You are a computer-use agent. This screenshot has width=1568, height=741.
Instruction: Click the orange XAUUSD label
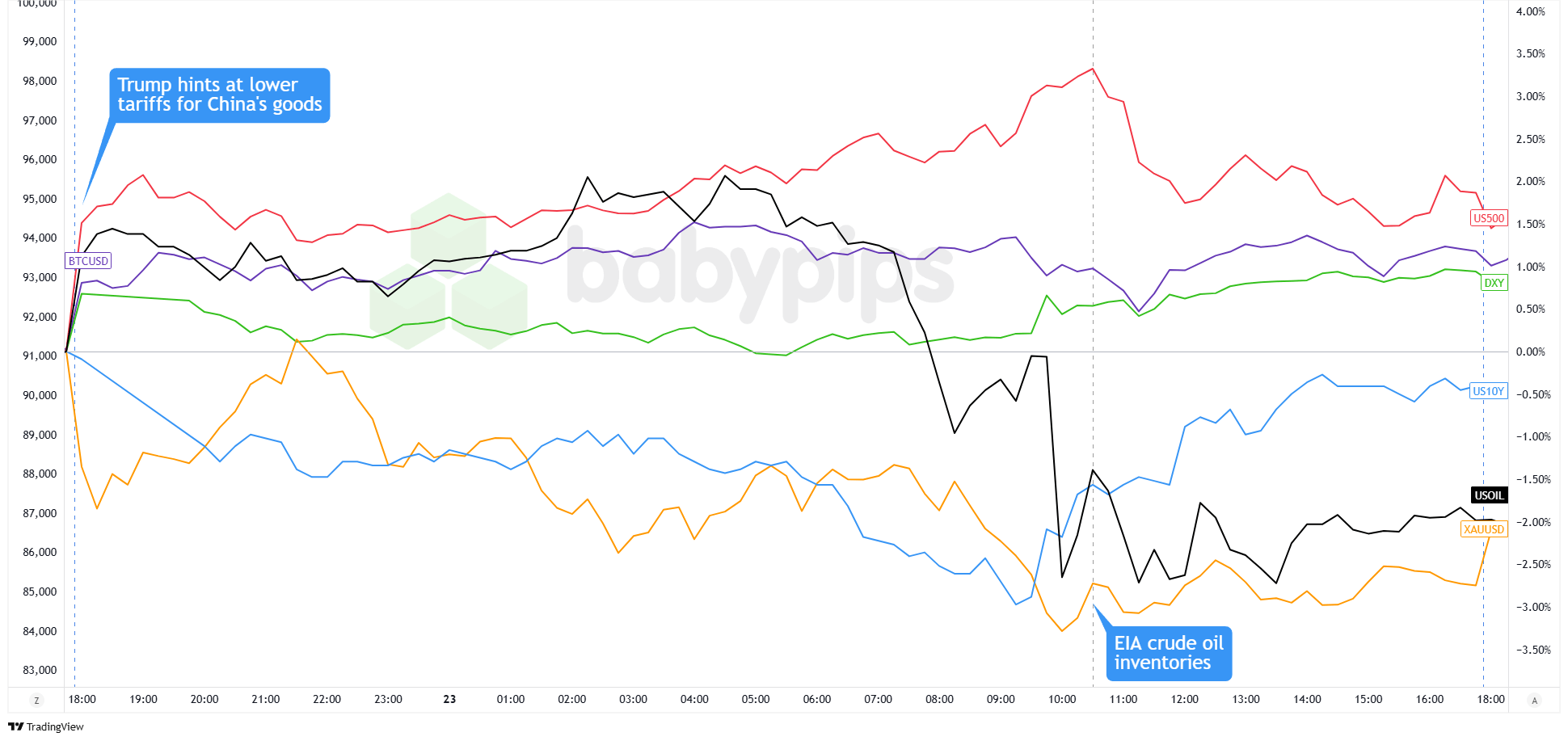pyautogui.click(x=1484, y=529)
